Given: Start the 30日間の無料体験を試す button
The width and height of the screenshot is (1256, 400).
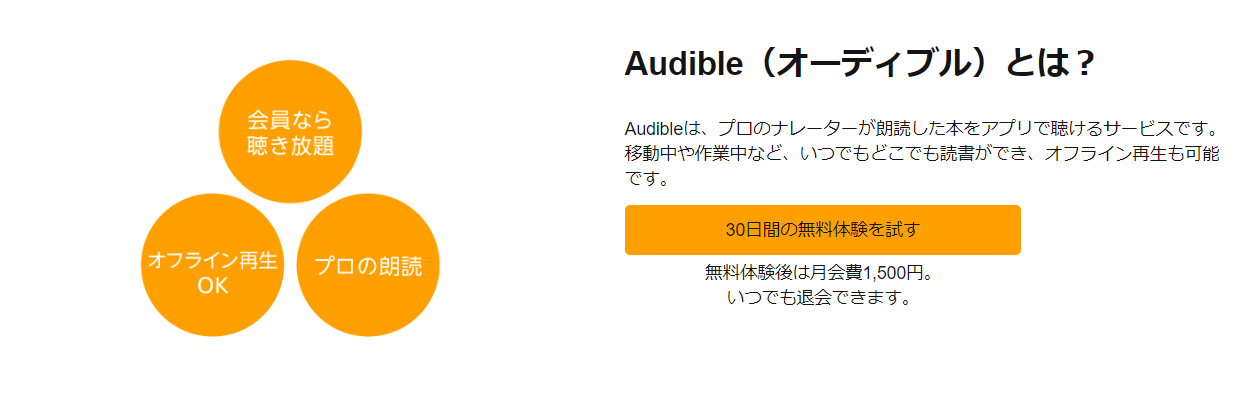Looking at the screenshot, I should pyautogui.click(x=822, y=230).
